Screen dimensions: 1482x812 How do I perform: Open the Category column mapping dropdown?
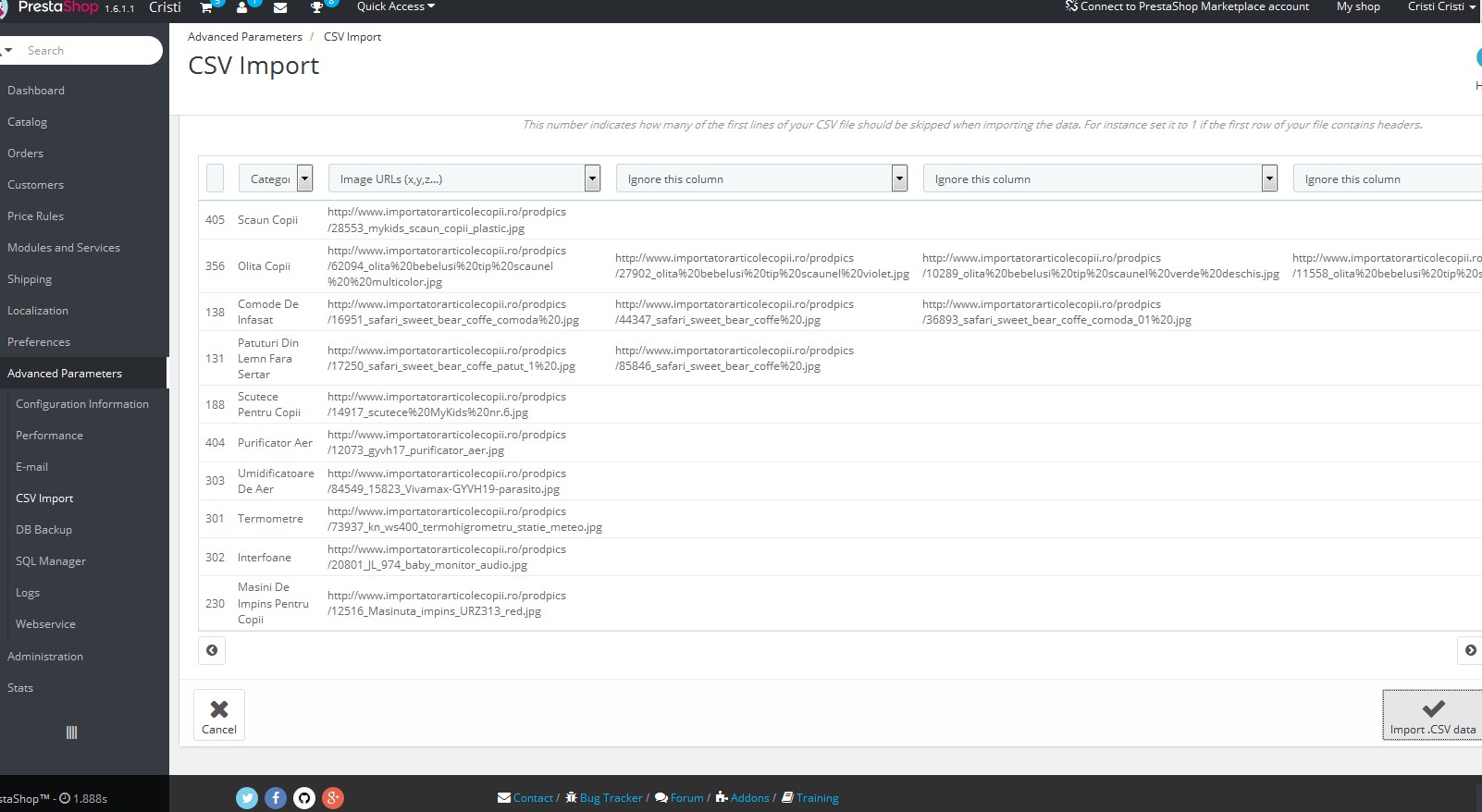coord(276,178)
